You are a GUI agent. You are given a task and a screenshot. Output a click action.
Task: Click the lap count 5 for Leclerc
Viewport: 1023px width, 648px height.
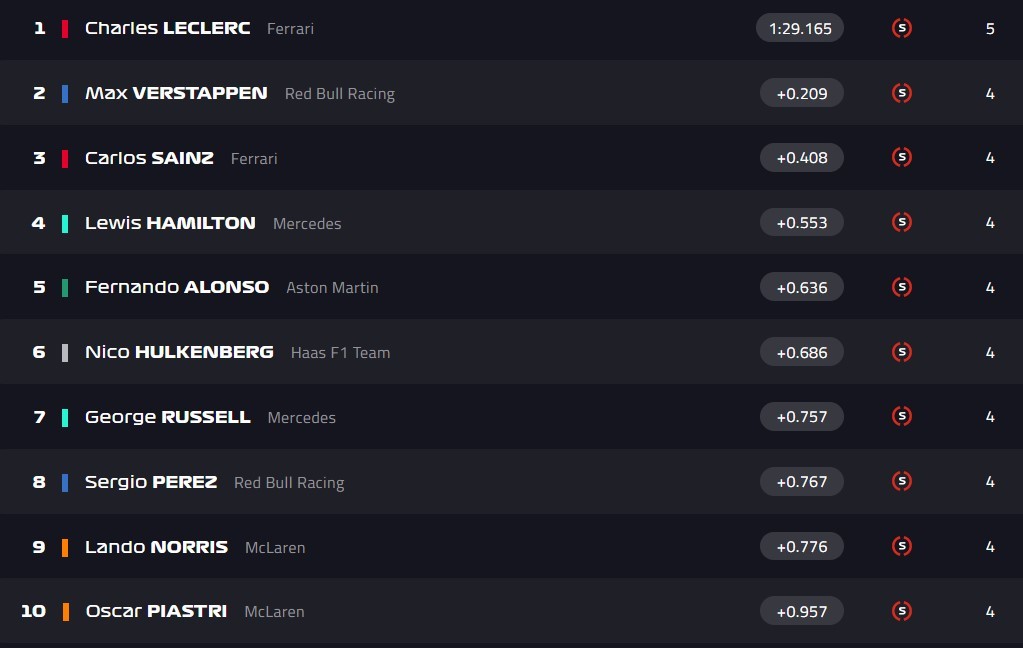(x=990, y=29)
